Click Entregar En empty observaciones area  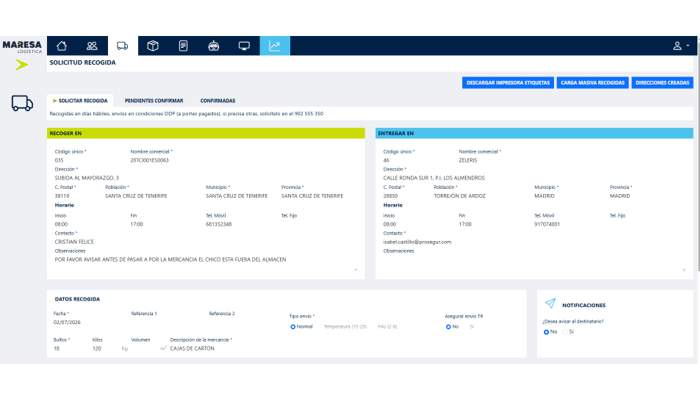coord(534,263)
